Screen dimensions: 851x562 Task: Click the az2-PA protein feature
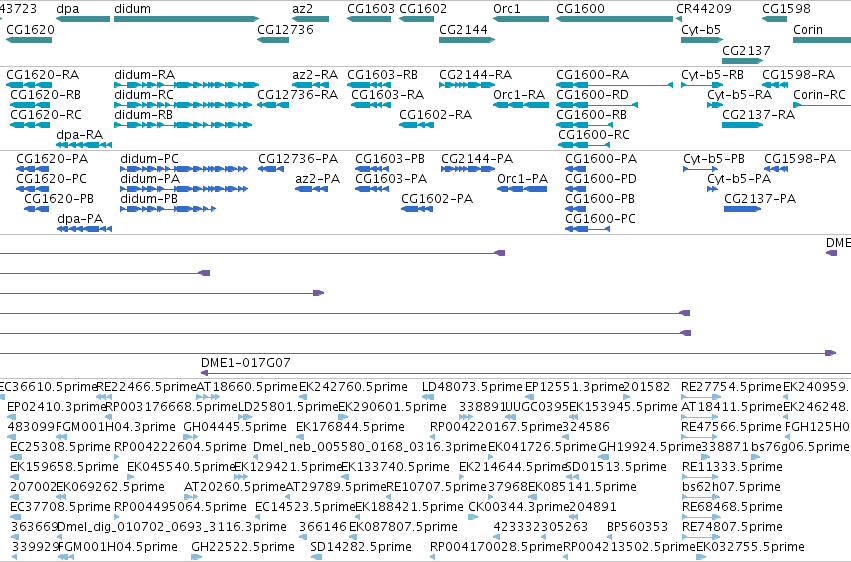click(312, 189)
